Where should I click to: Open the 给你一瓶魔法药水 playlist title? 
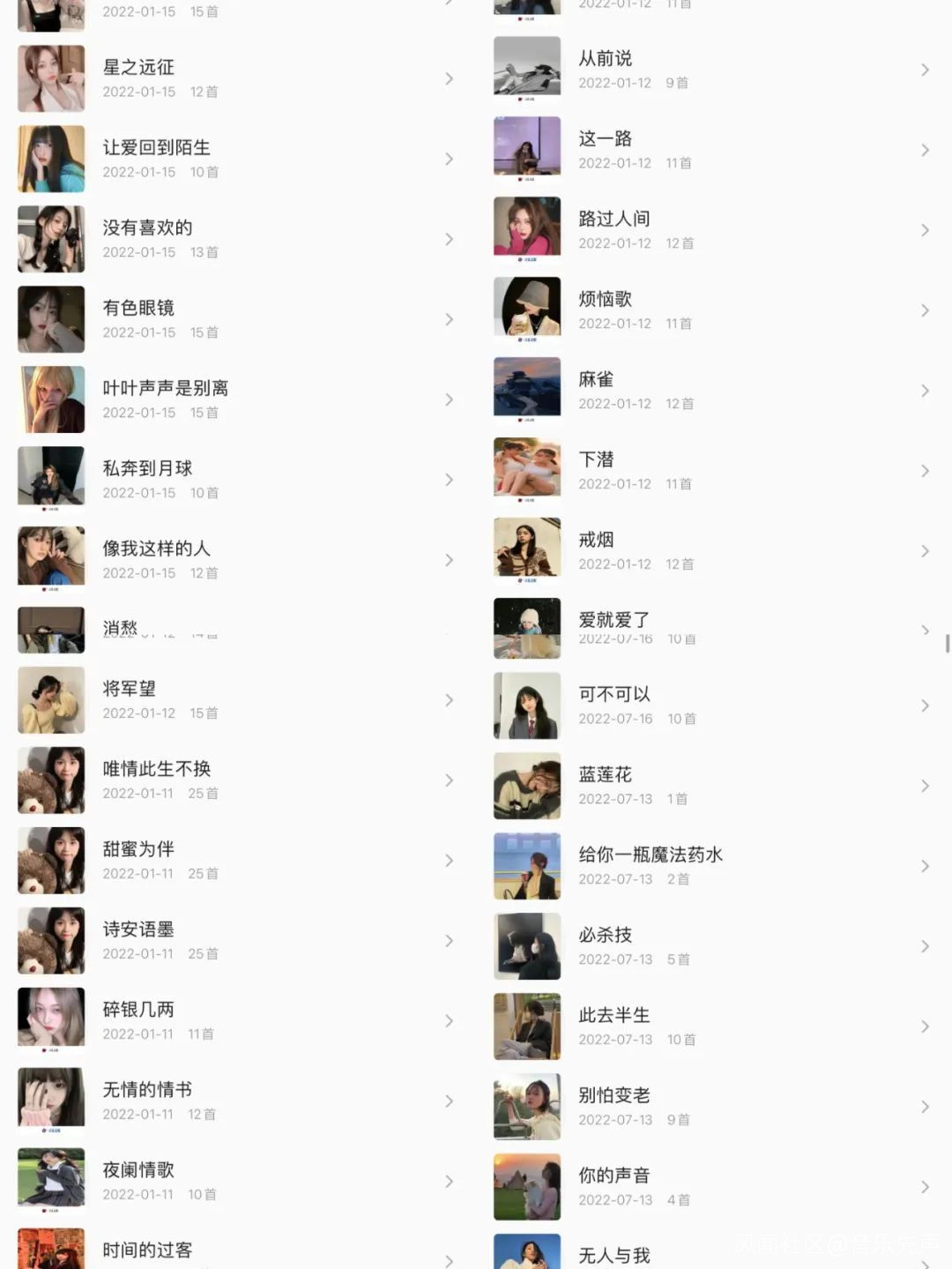pos(651,855)
